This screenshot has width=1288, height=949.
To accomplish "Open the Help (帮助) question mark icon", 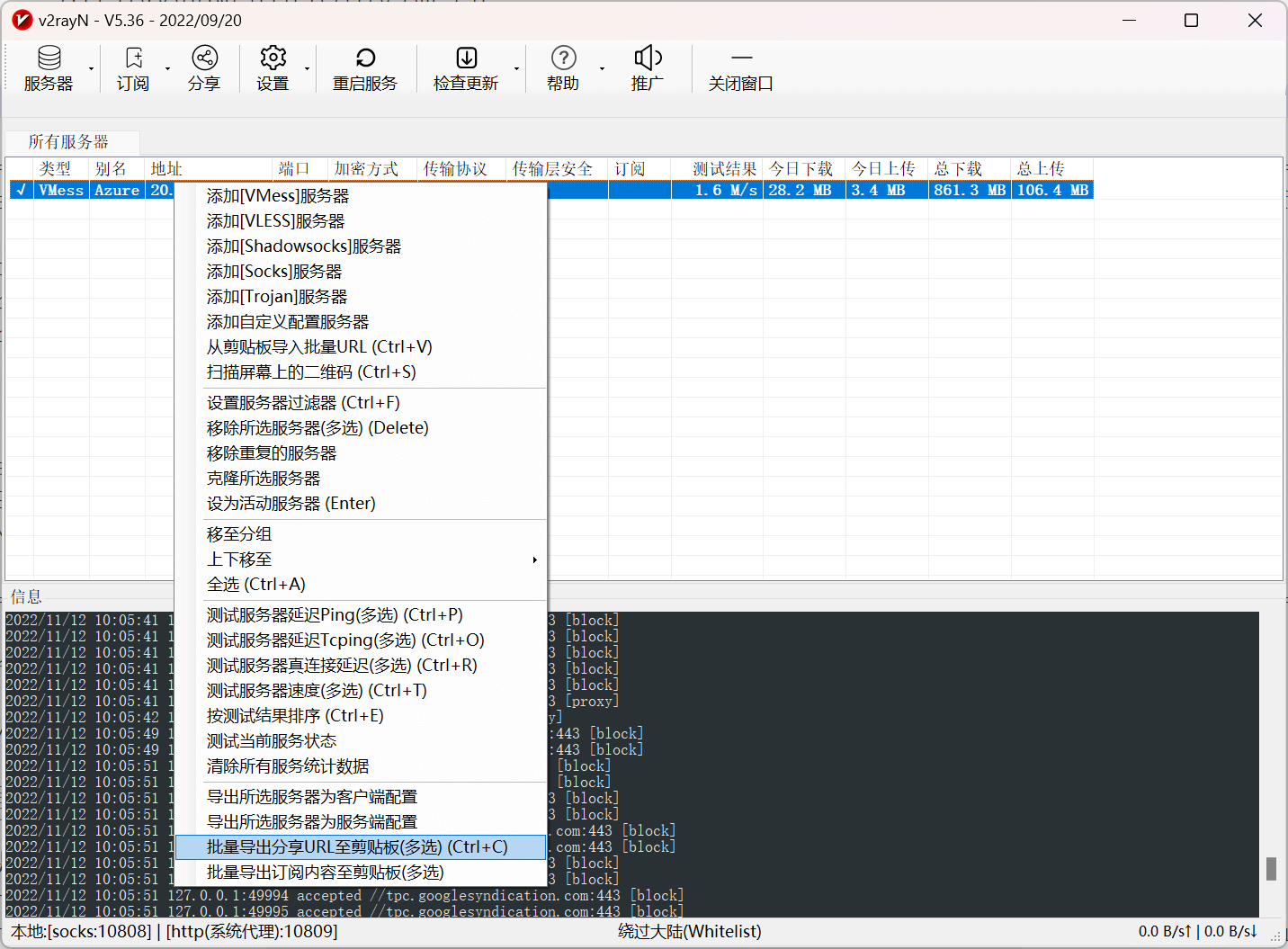I will tap(563, 58).
